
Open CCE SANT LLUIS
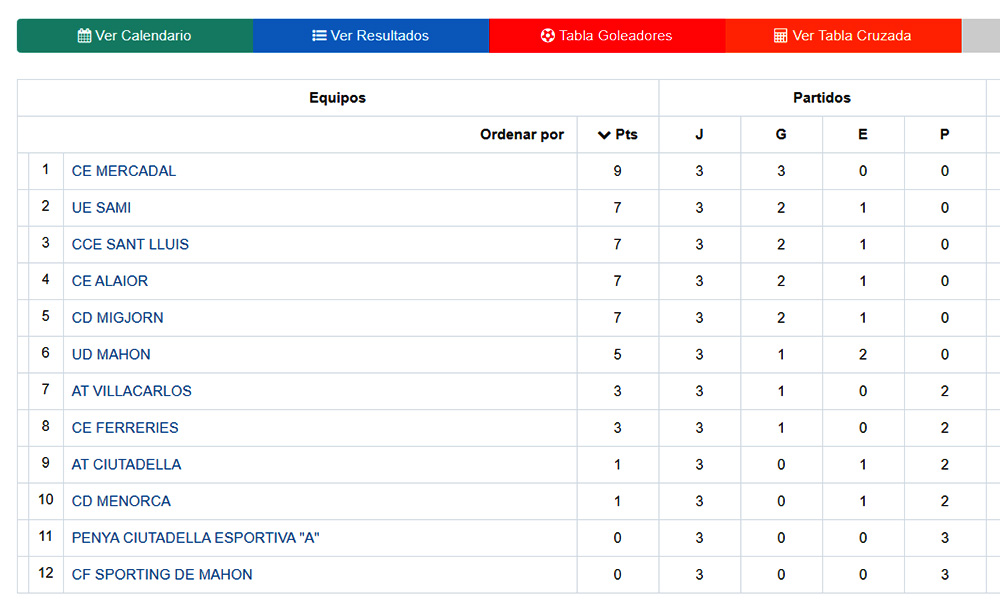(129, 244)
